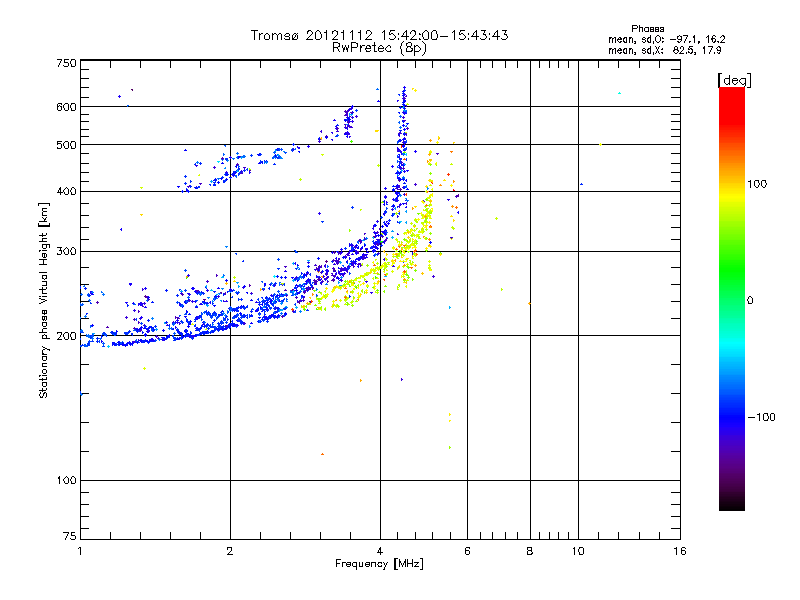
Task: Click the 'mean, sd,O: -97.1, 16.2' statistic
Action: point(666,39)
